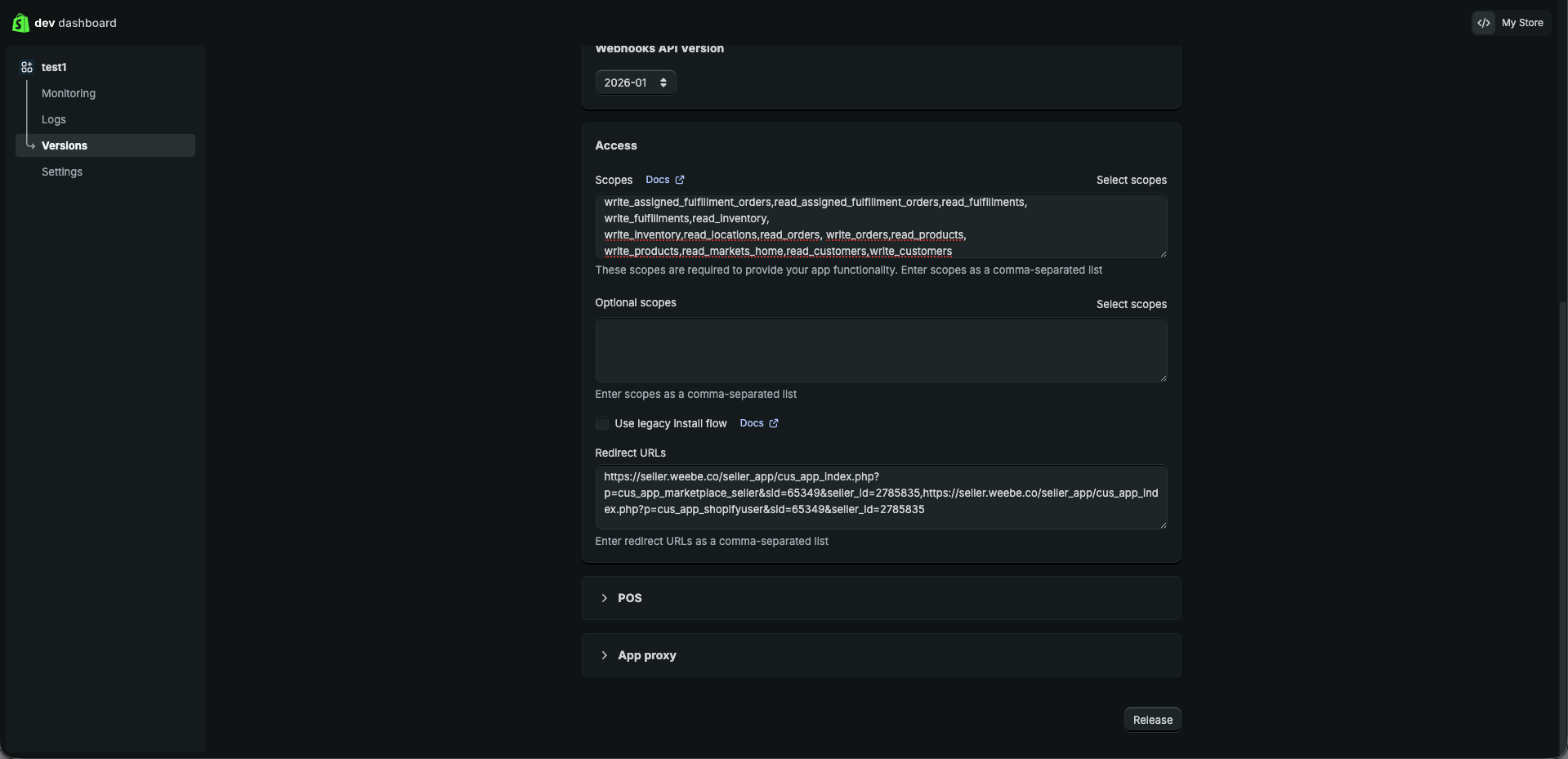1568x759 pixels.
Task: Open Monitoring in the sidebar
Action: (68, 93)
